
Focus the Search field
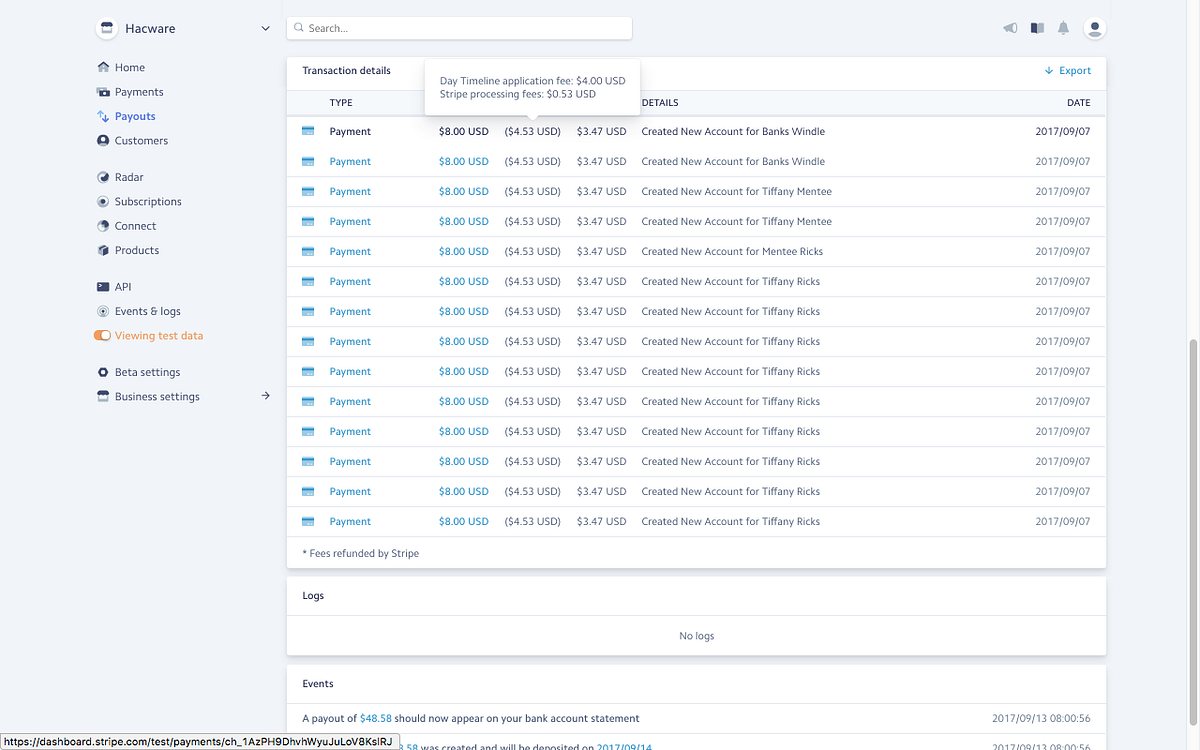(x=459, y=28)
